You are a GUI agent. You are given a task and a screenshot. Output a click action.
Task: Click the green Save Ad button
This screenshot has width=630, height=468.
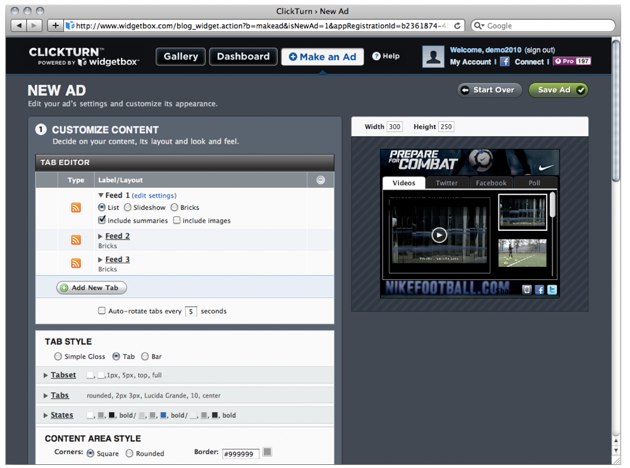pos(558,90)
